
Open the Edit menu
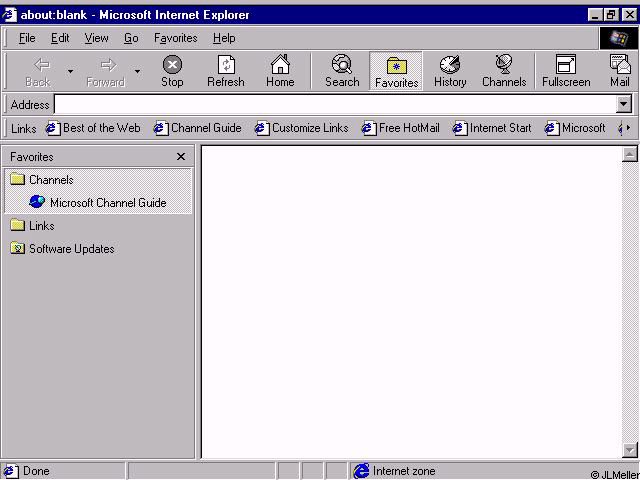click(60, 38)
